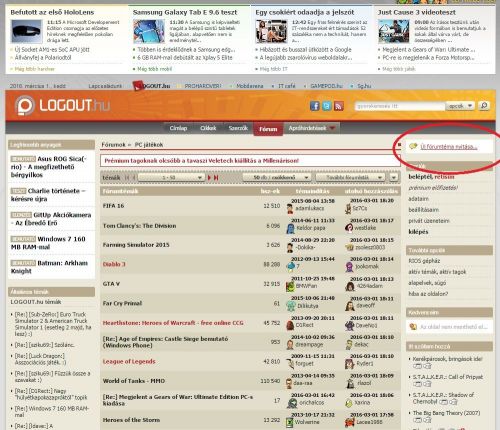Viewport: 500px width, 430px height.
Task: Click 'Új fórumtéma nyitása' link
Action: point(449,147)
